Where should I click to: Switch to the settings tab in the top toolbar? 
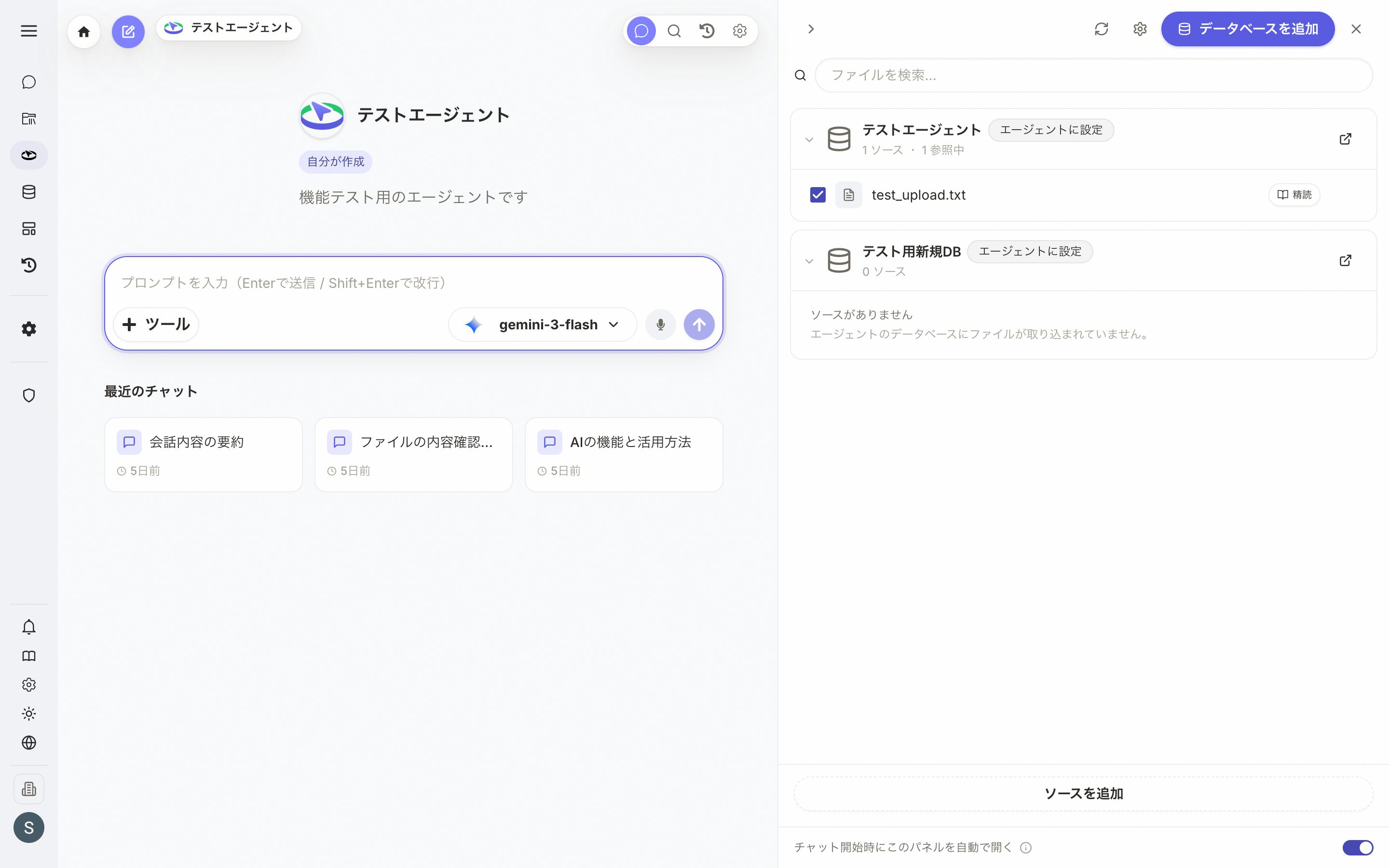pos(740,31)
